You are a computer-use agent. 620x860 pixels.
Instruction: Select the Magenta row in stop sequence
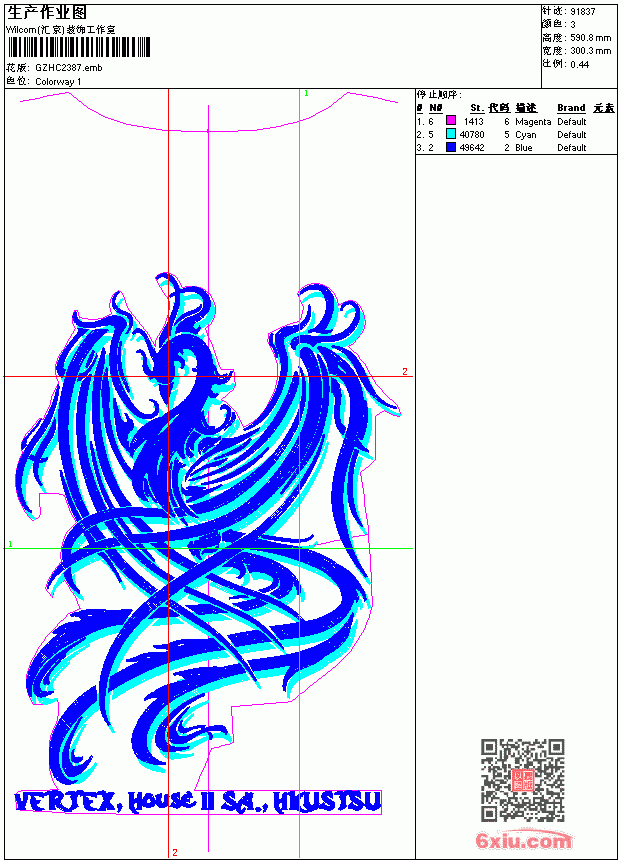(516, 121)
